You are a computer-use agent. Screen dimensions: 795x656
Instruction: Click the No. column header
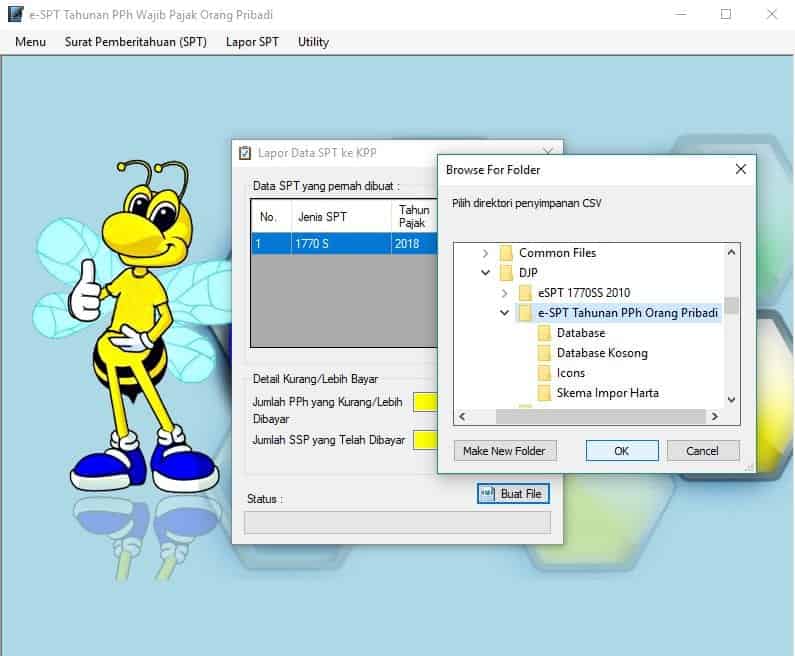click(x=271, y=216)
